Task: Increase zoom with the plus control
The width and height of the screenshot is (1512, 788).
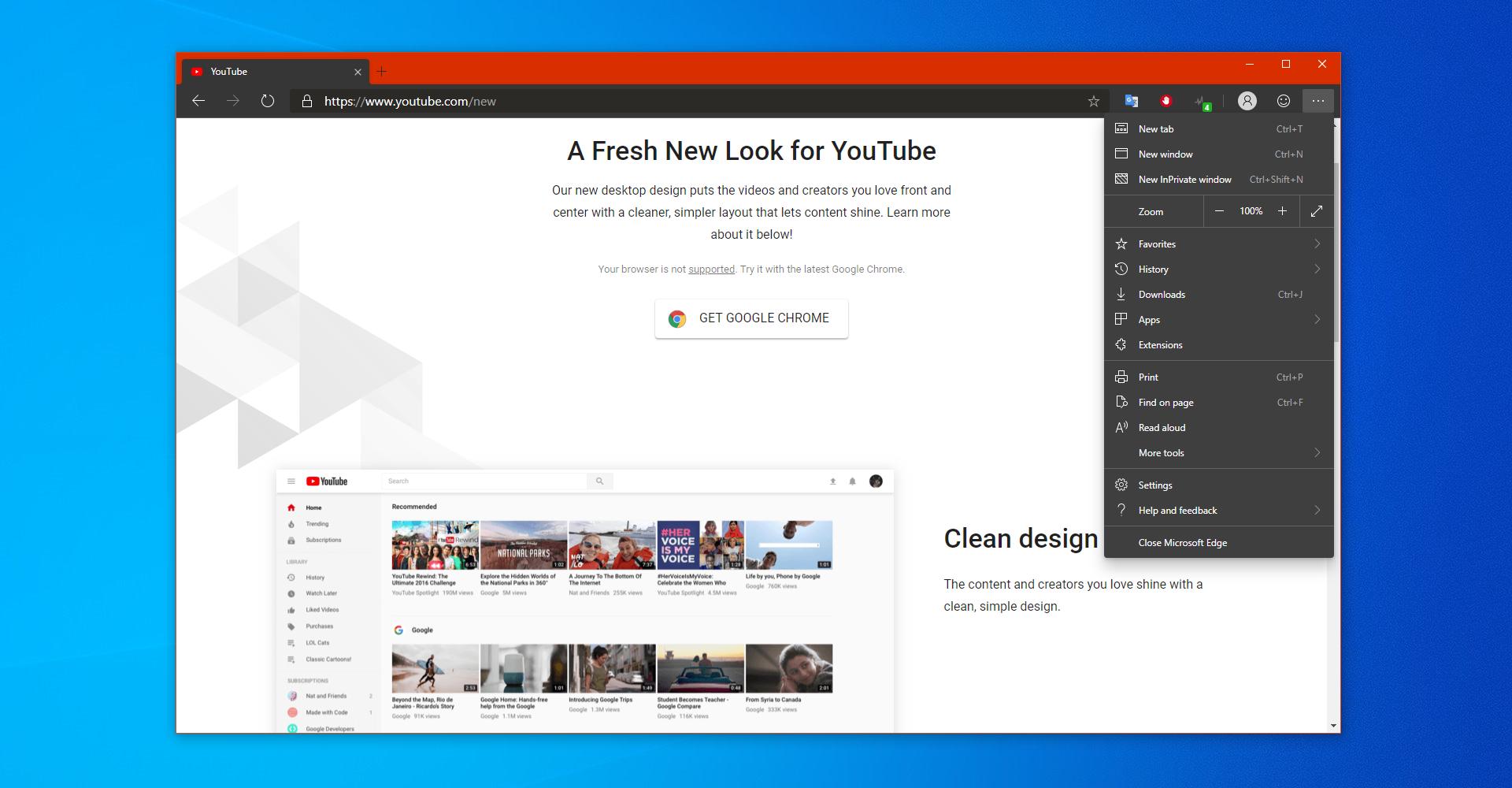Action: point(1282,211)
